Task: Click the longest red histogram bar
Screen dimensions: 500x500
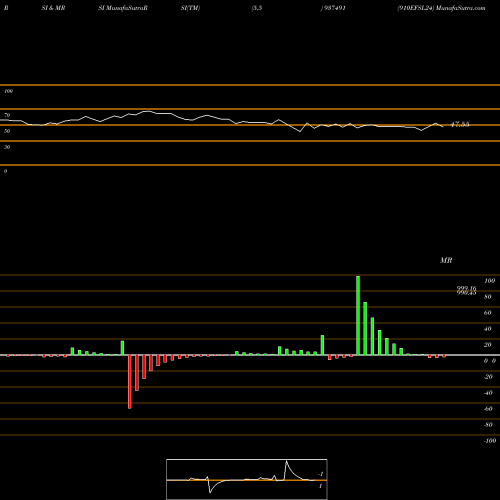Action: [x=130, y=382]
